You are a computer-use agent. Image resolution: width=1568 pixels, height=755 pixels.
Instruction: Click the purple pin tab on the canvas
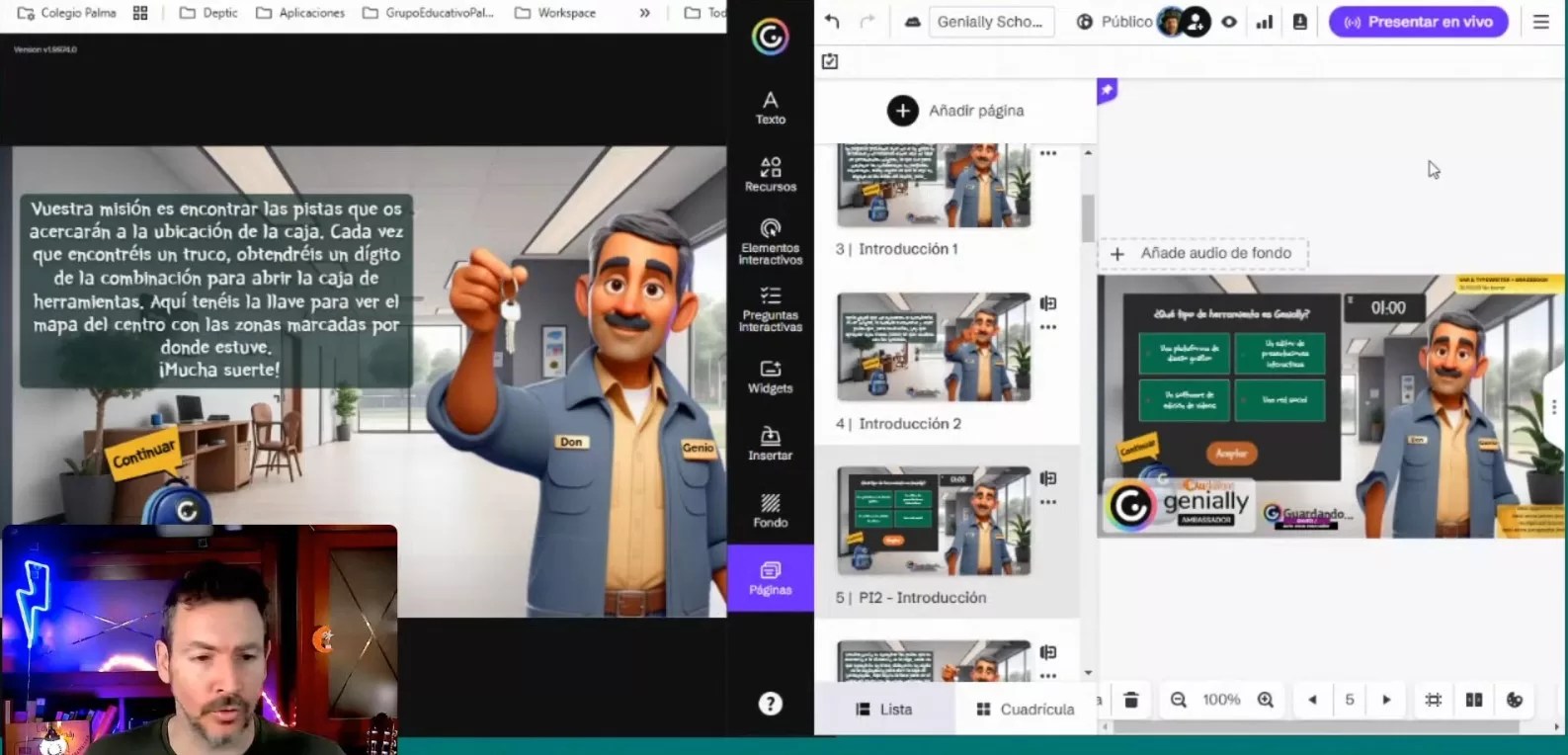pyautogui.click(x=1107, y=91)
